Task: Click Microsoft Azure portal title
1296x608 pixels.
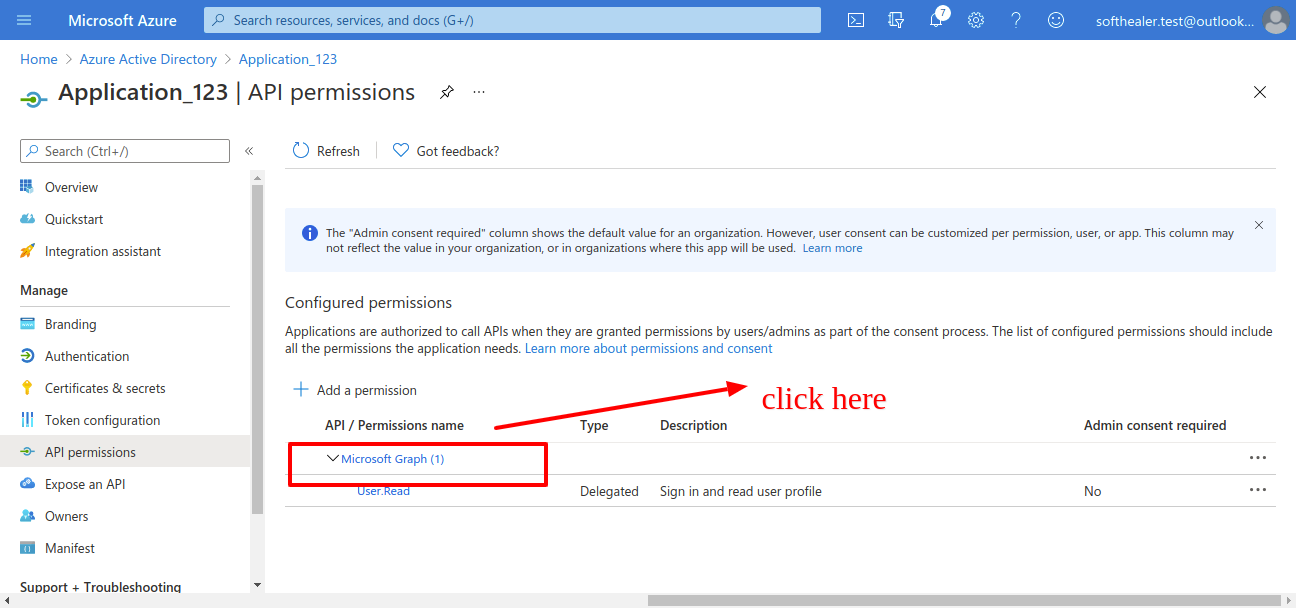Action: (x=122, y=20)
